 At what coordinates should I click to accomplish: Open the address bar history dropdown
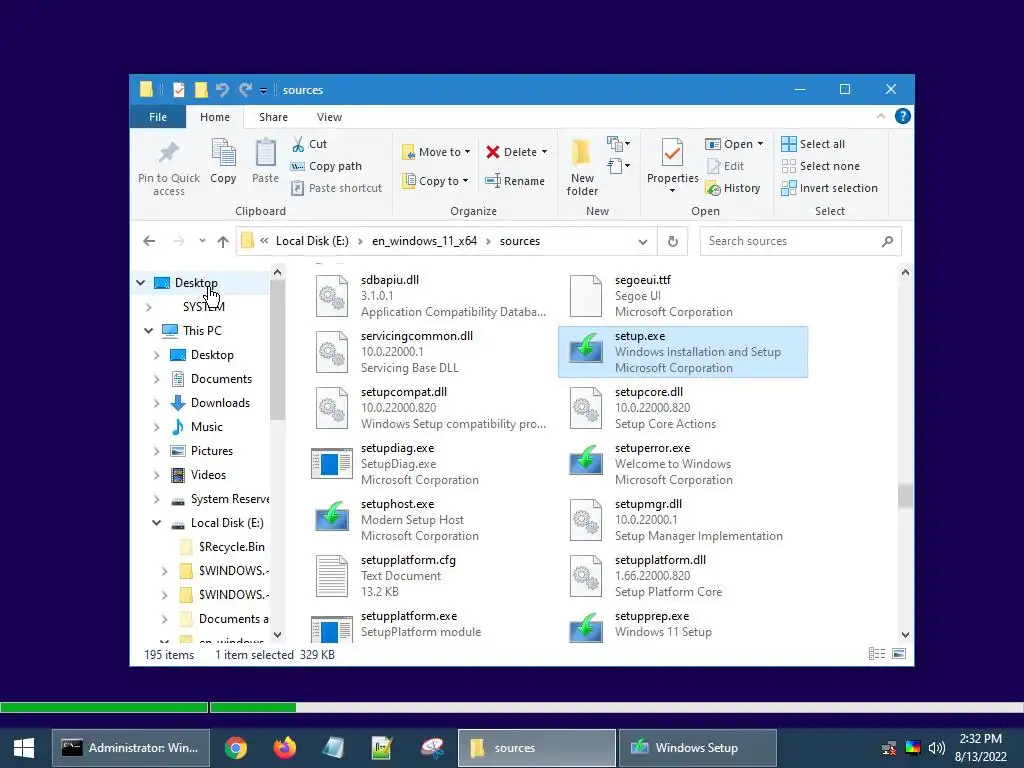coord(643,241)
